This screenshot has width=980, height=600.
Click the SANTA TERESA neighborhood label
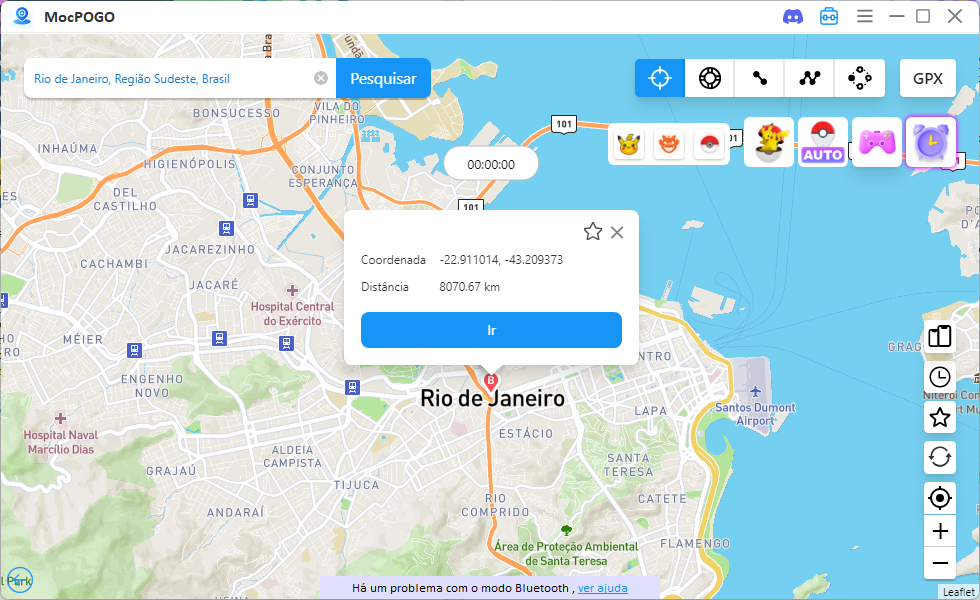click(628, 465)
